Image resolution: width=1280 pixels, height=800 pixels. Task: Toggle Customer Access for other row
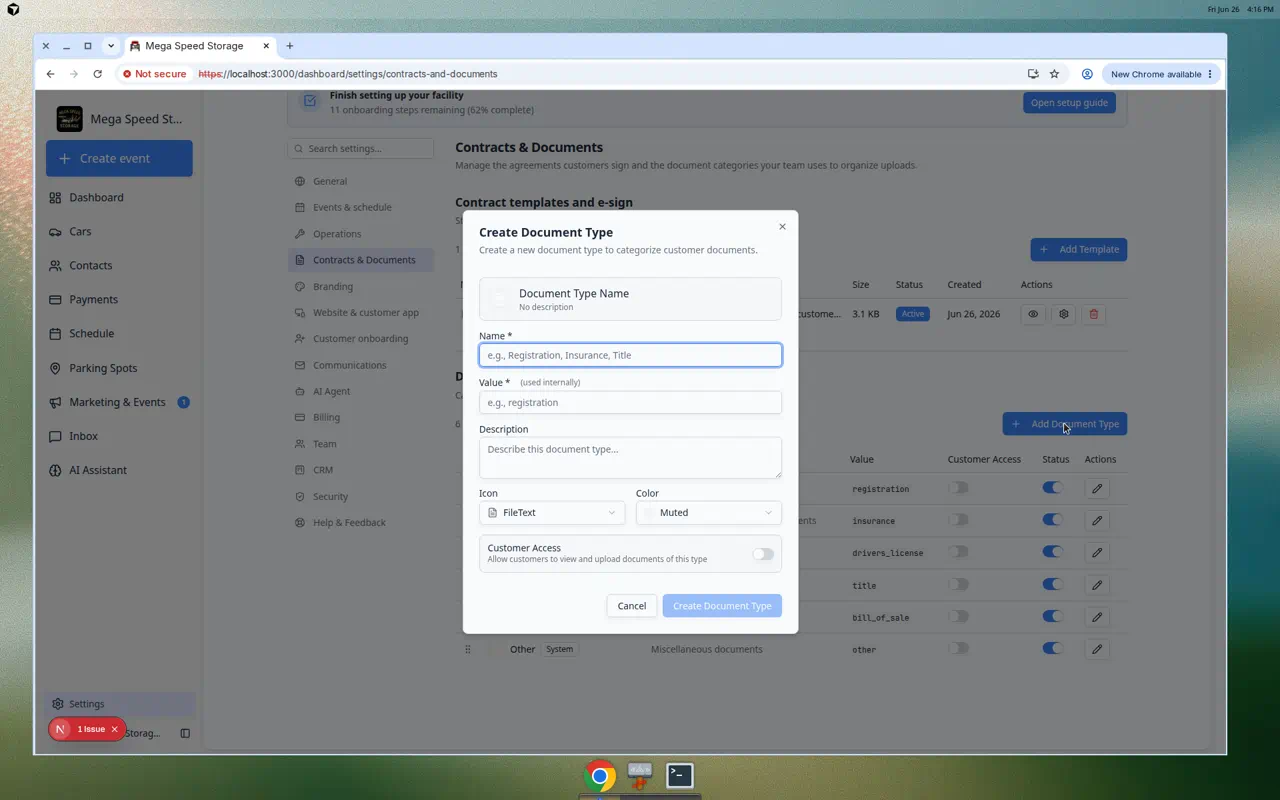coord(959,648)
